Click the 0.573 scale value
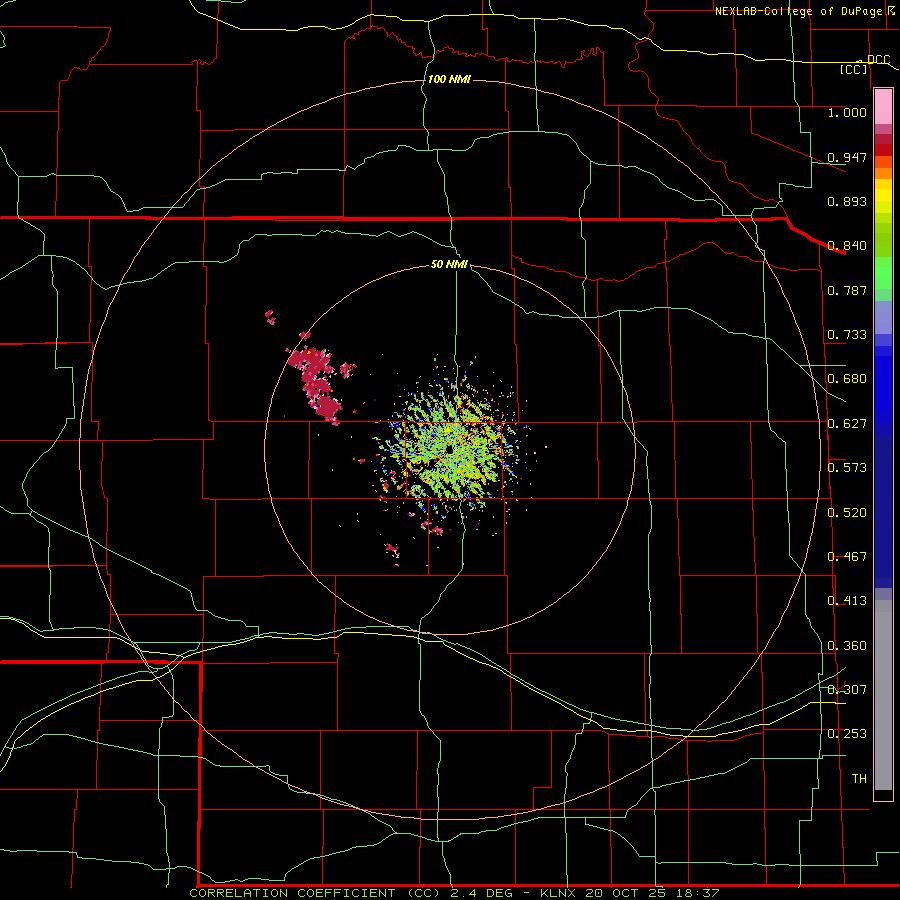Image resolution: width=900 pixels, height=900 pixels. point(847,468)
